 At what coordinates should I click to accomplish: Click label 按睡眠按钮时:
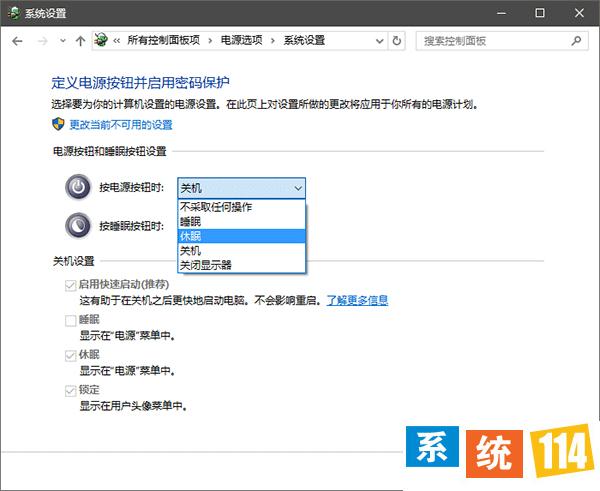[131, 226]
